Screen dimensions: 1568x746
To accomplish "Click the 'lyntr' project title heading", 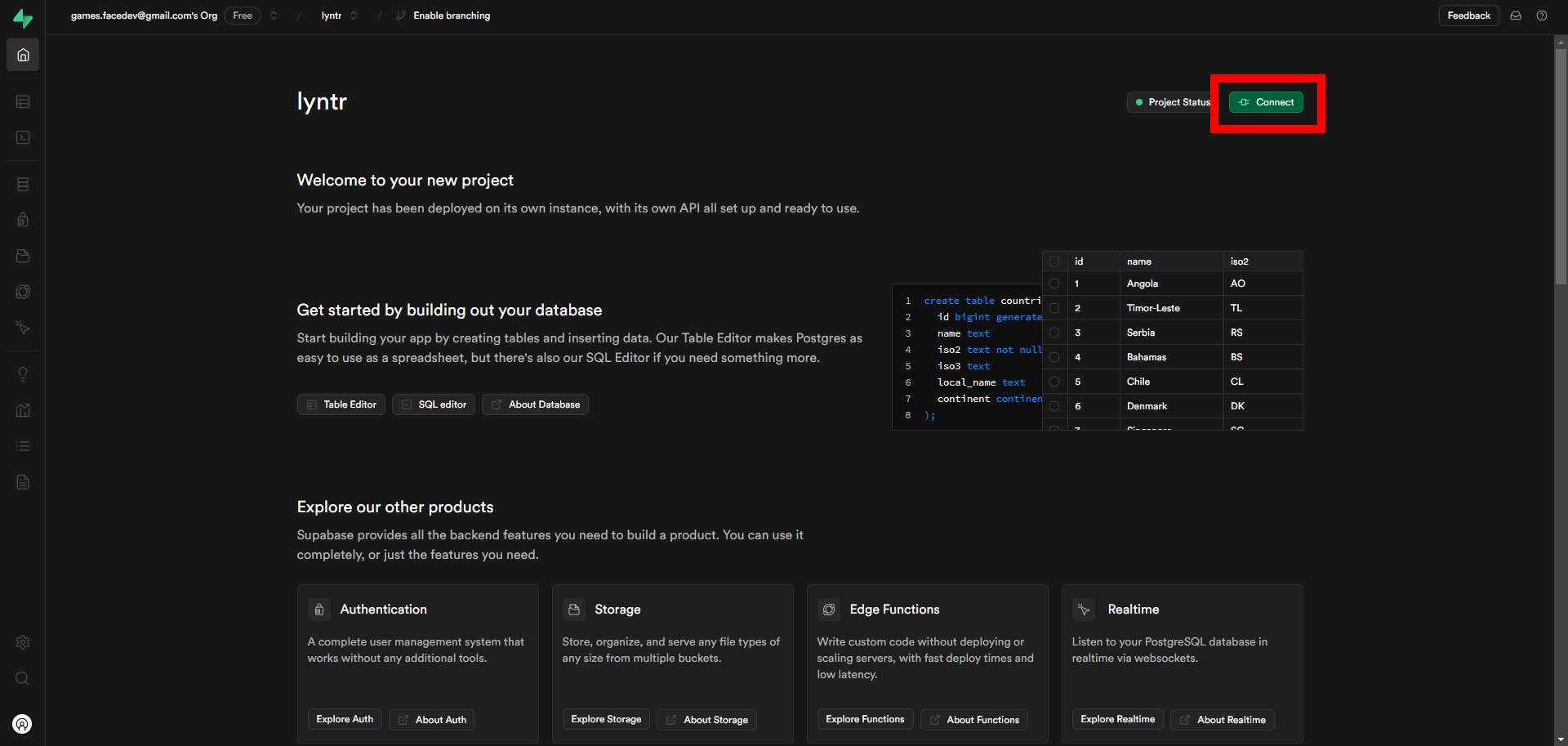I will point(322,101).
